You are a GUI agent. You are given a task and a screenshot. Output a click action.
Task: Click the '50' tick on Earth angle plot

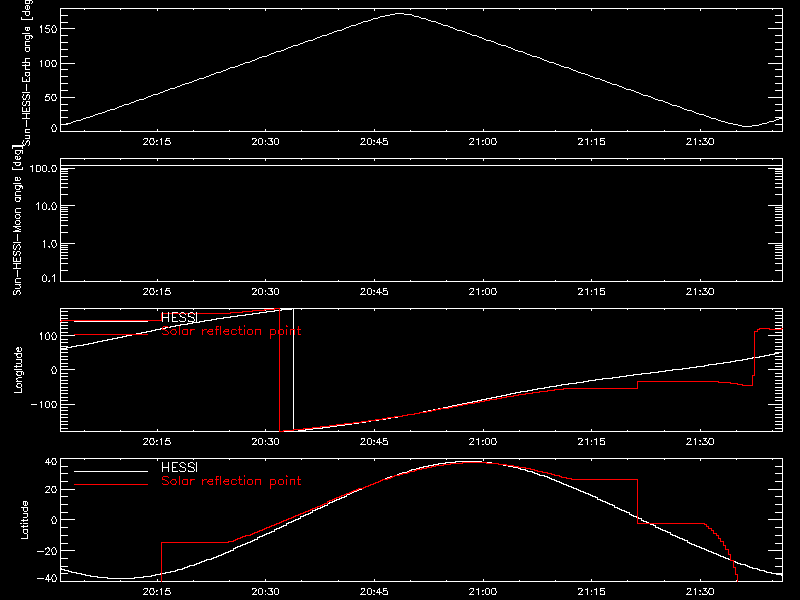(x=51, y=97)
